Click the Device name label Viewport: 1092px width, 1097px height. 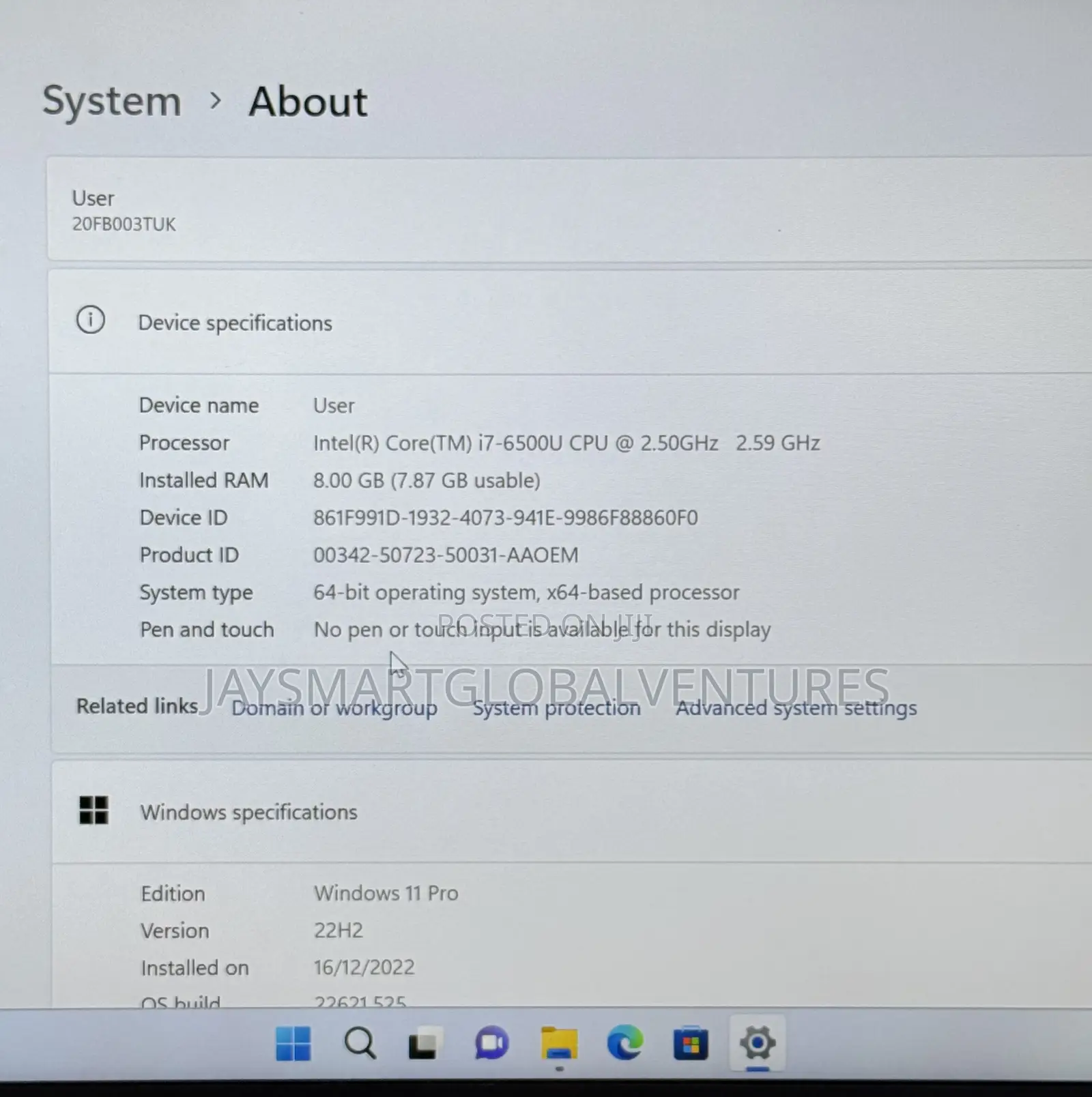click(x=199, y=406)
